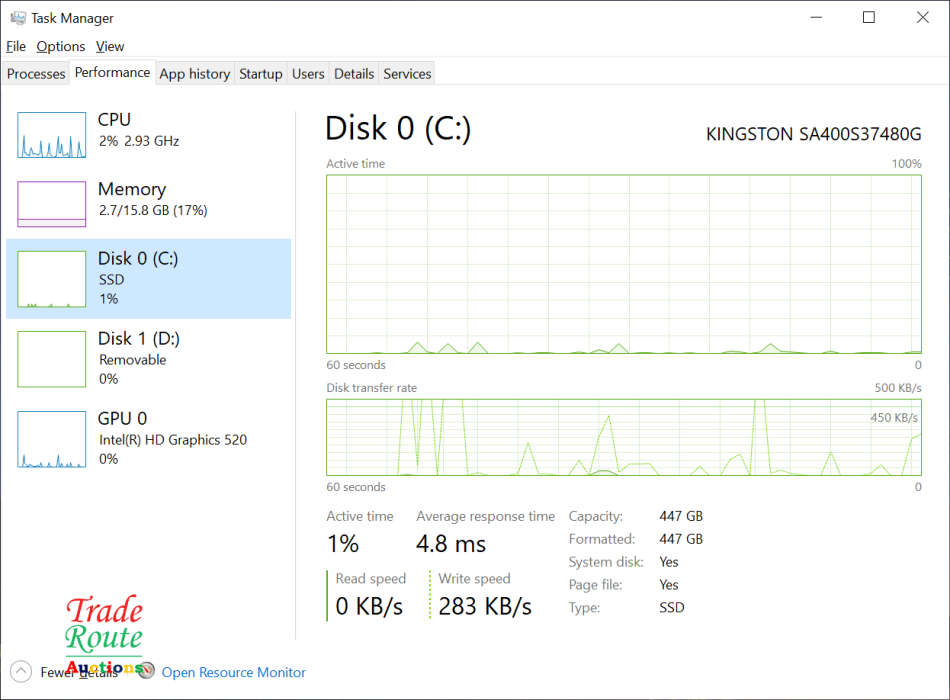Collapse view with the Fewer details arrow

coord(20,671)
